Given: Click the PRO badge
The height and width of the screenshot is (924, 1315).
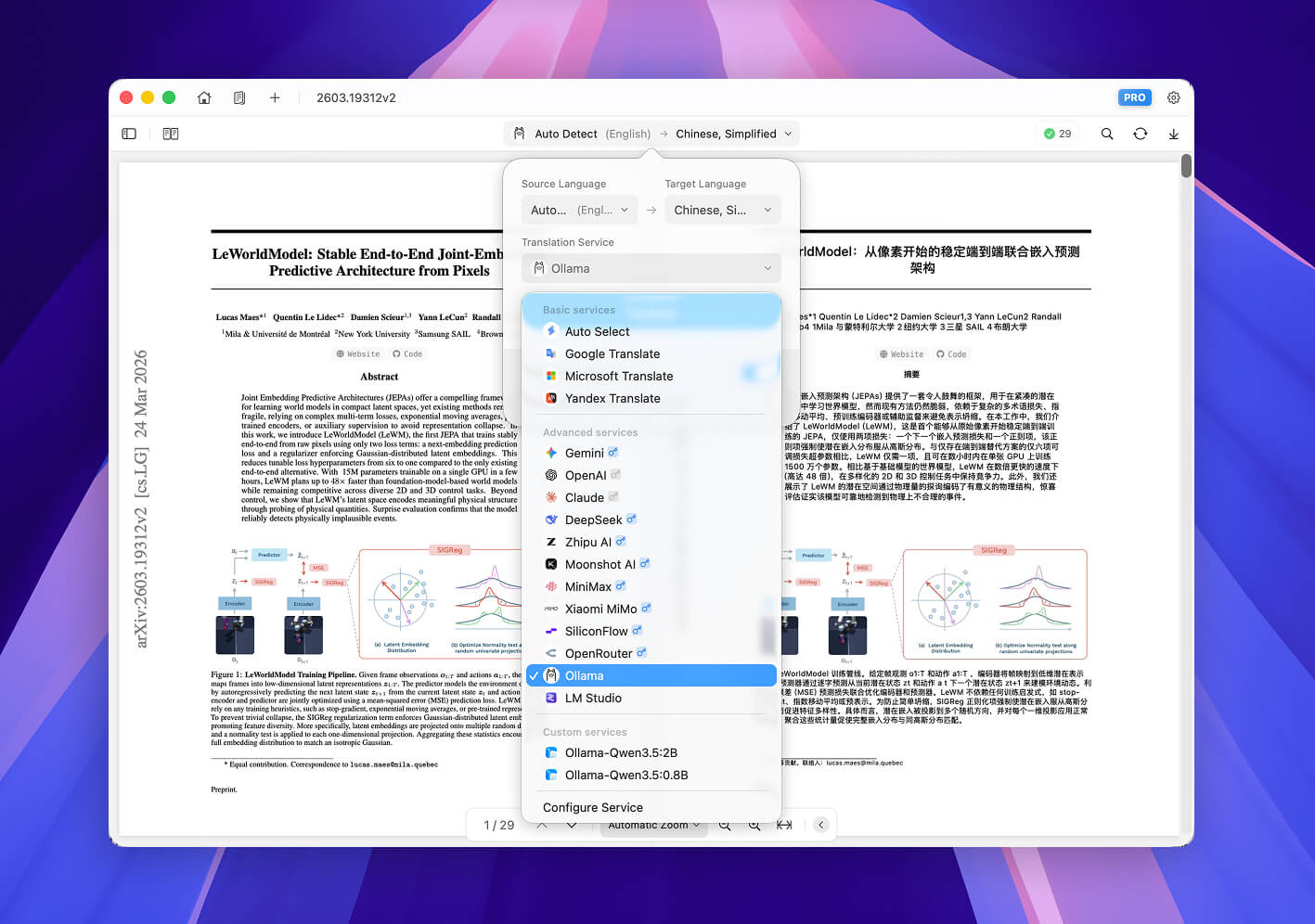Looking at the screenshot, I should [1134, 97].
